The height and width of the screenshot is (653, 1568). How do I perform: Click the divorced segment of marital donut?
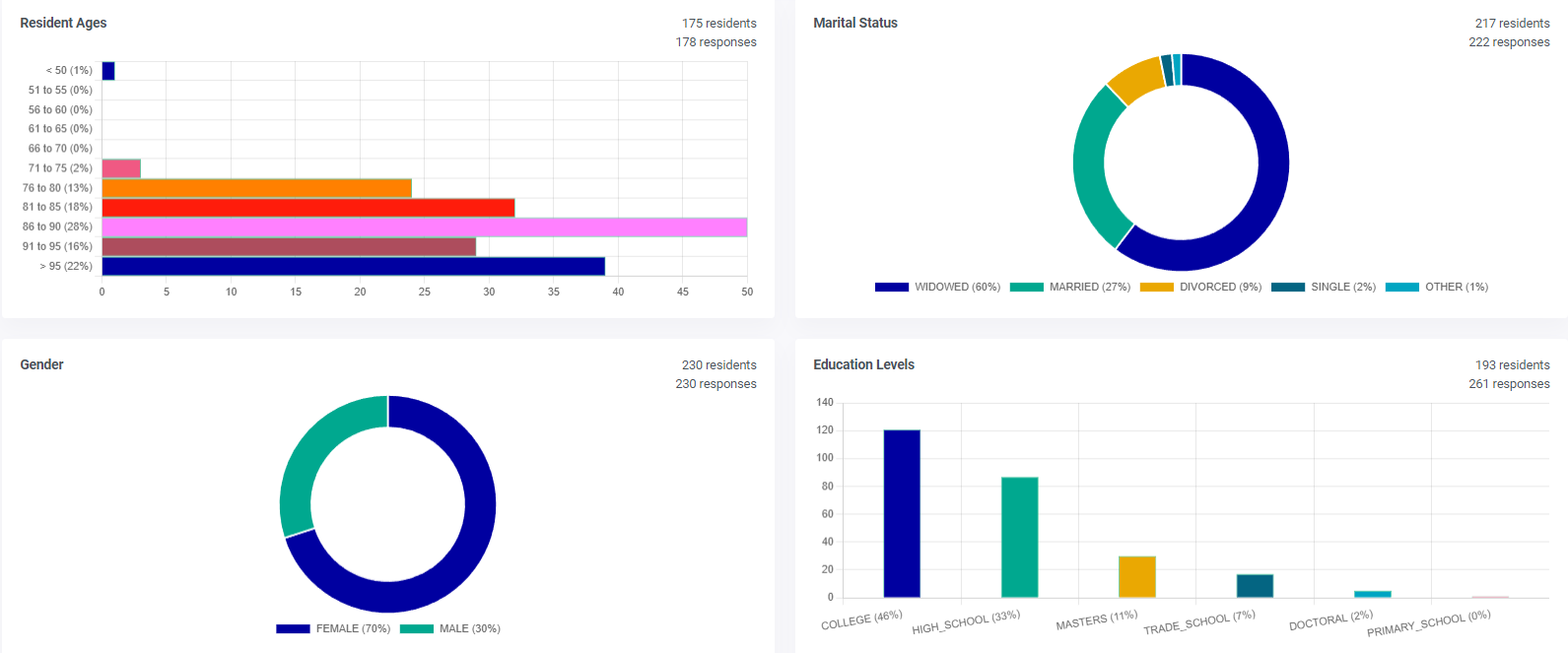[x=1139, y=79]
